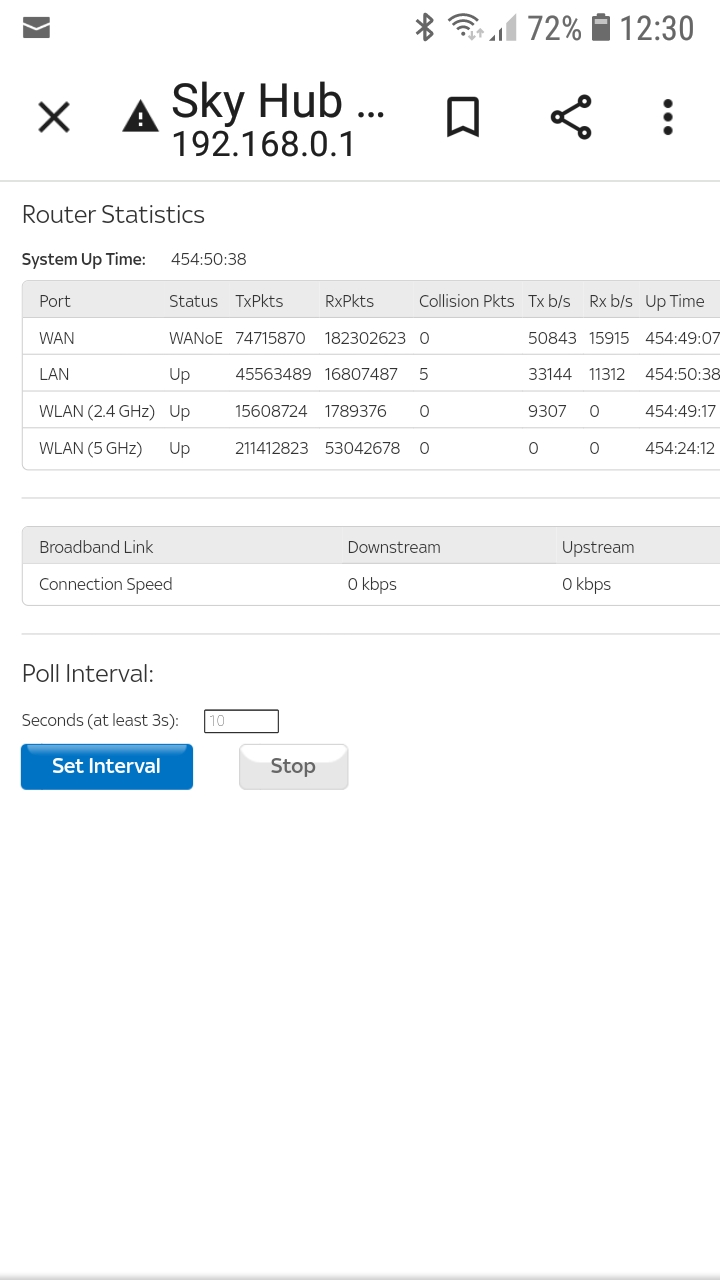Open the three-dot overflow menu

[x=667, y=117]
